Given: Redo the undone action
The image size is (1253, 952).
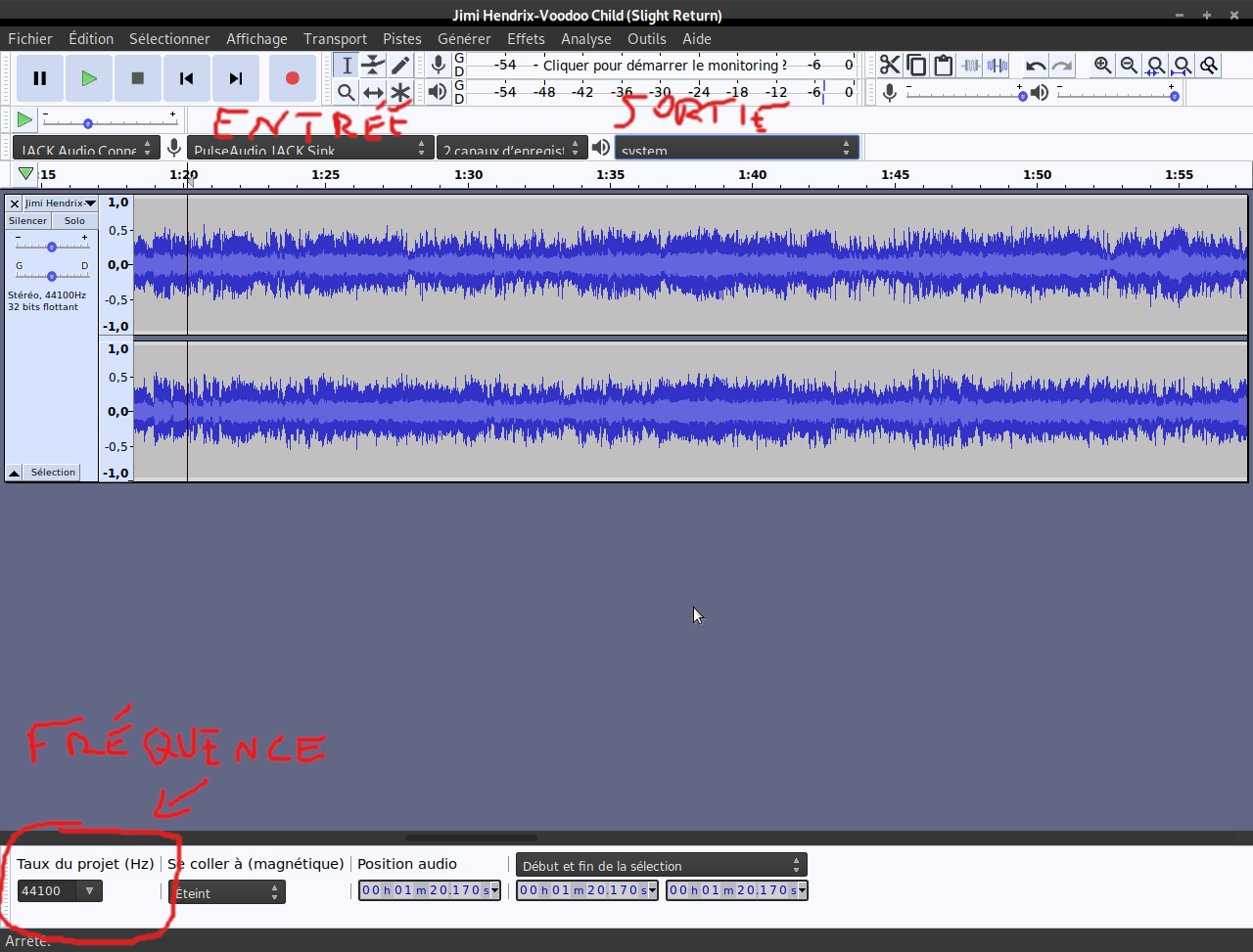Looking at the screenshot, I should coord(1062,66).
